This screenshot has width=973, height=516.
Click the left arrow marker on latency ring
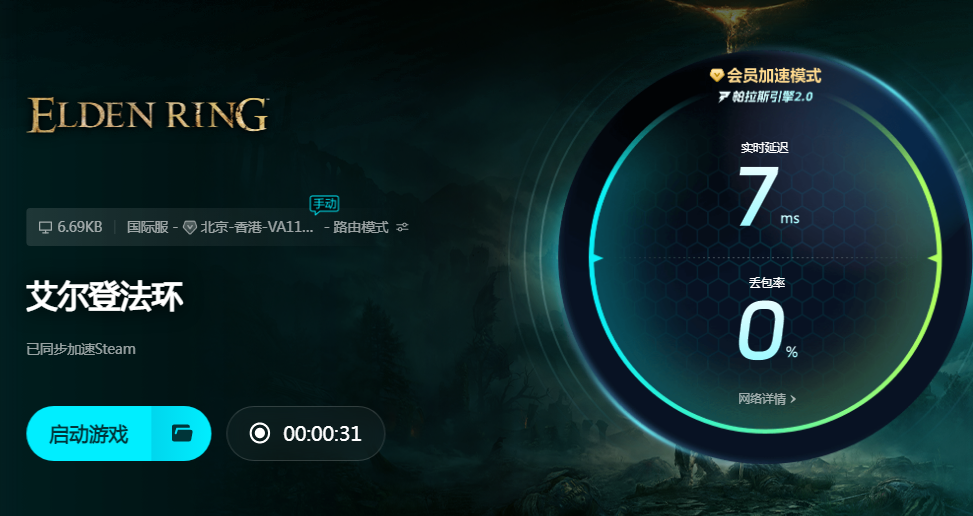pyautogui.click(x=597, y=258)
